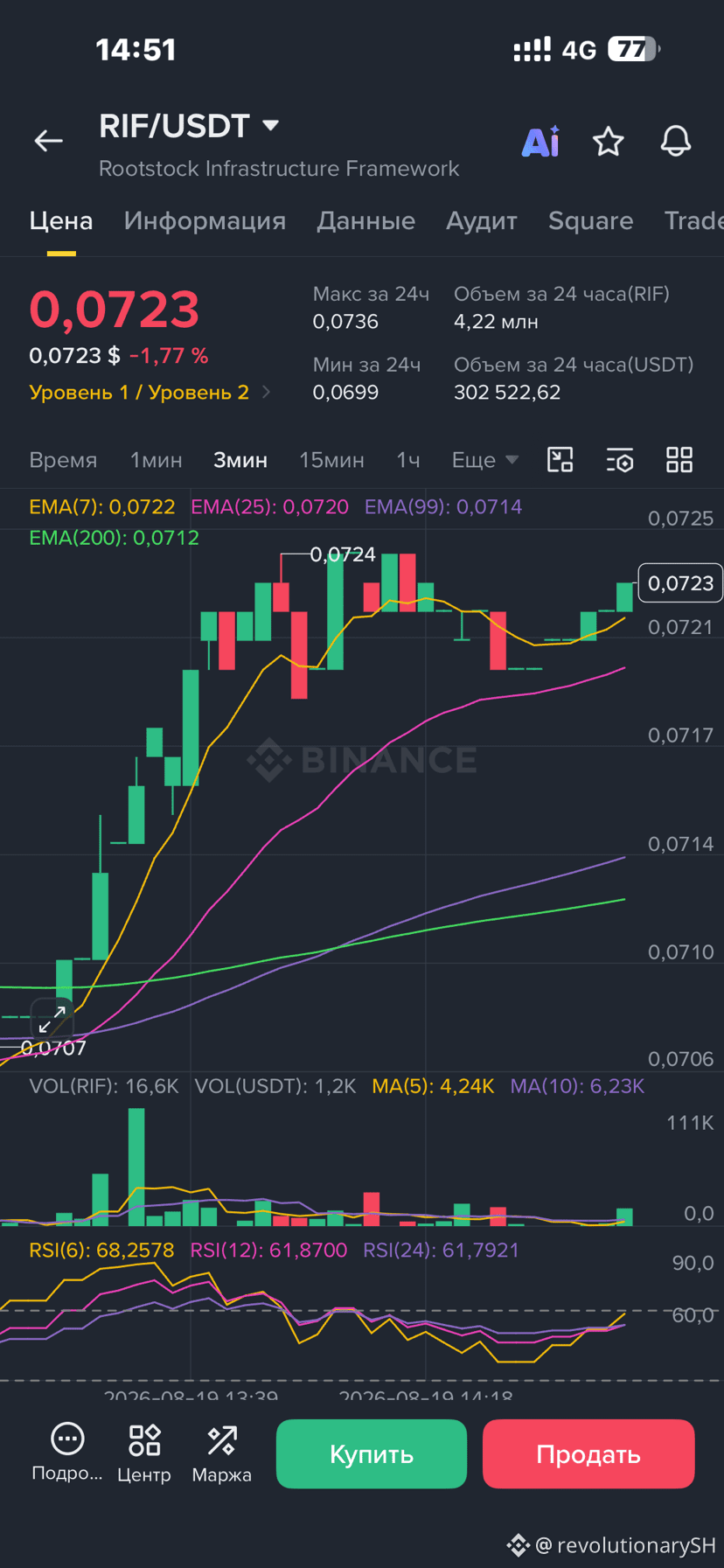Tap the 24h USDT volume 302 522,62
724x1568 pixels.
(507, 392)
